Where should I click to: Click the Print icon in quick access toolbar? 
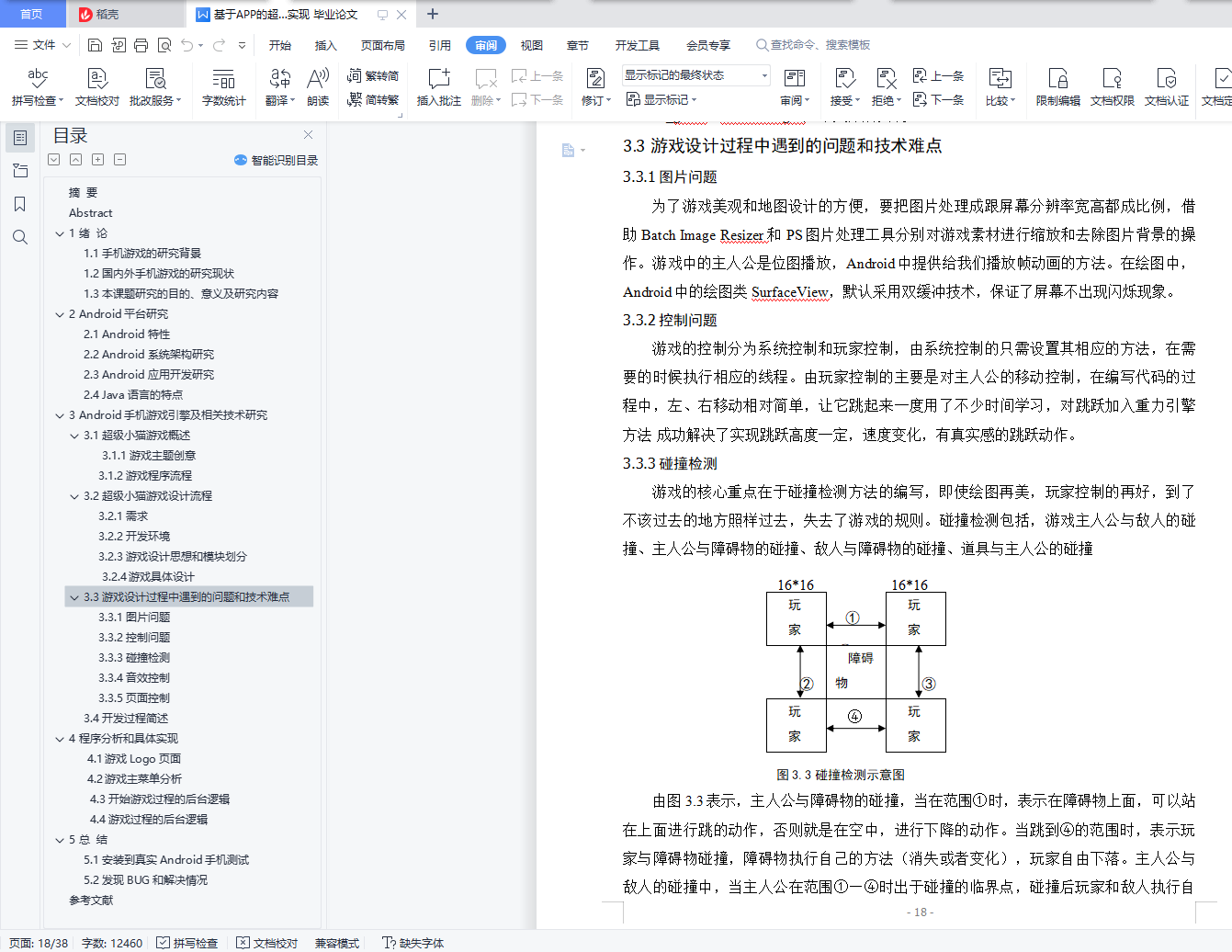[141, 45]
